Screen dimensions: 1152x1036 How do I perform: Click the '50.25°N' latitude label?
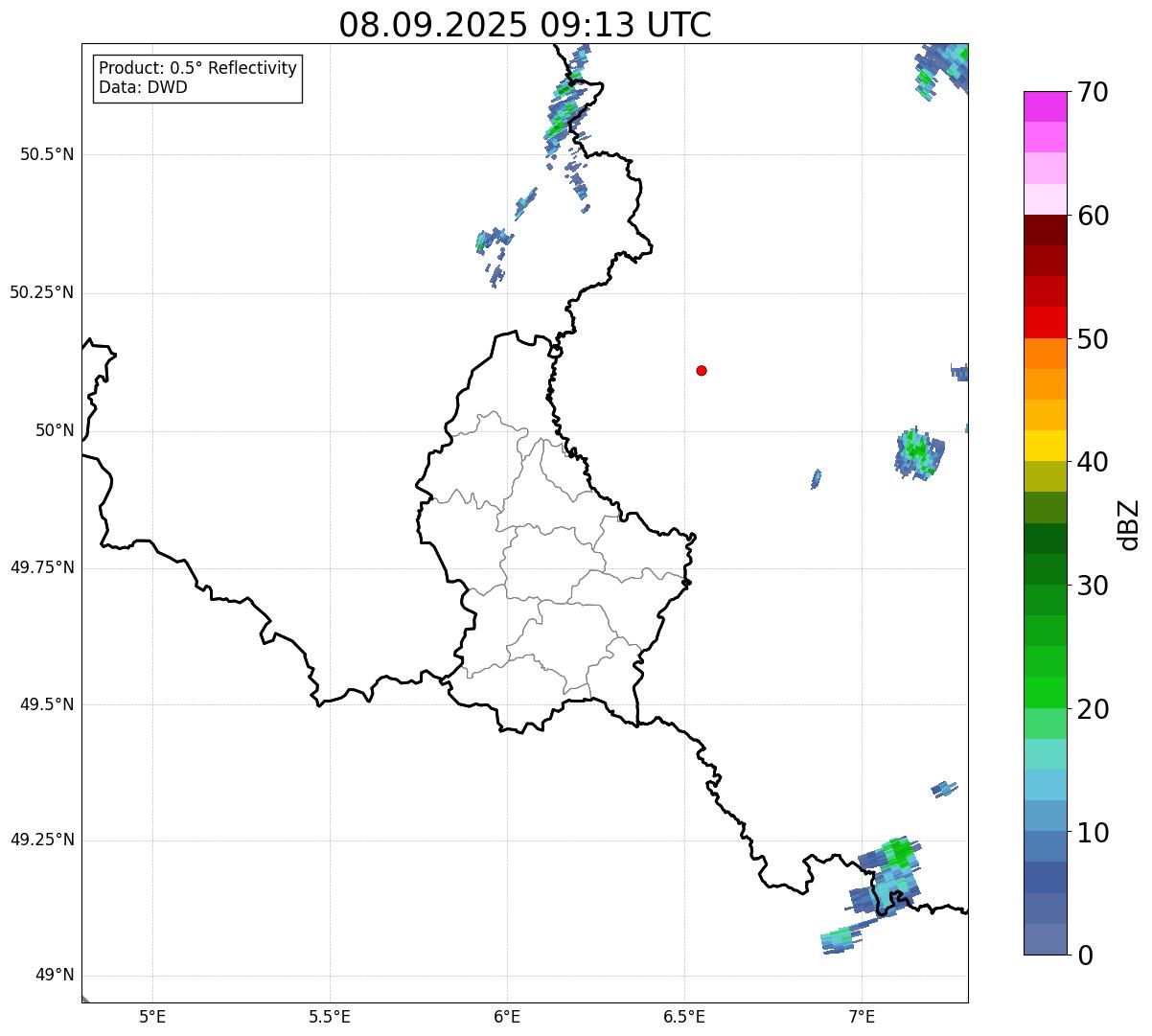click(x=42, y=292)
